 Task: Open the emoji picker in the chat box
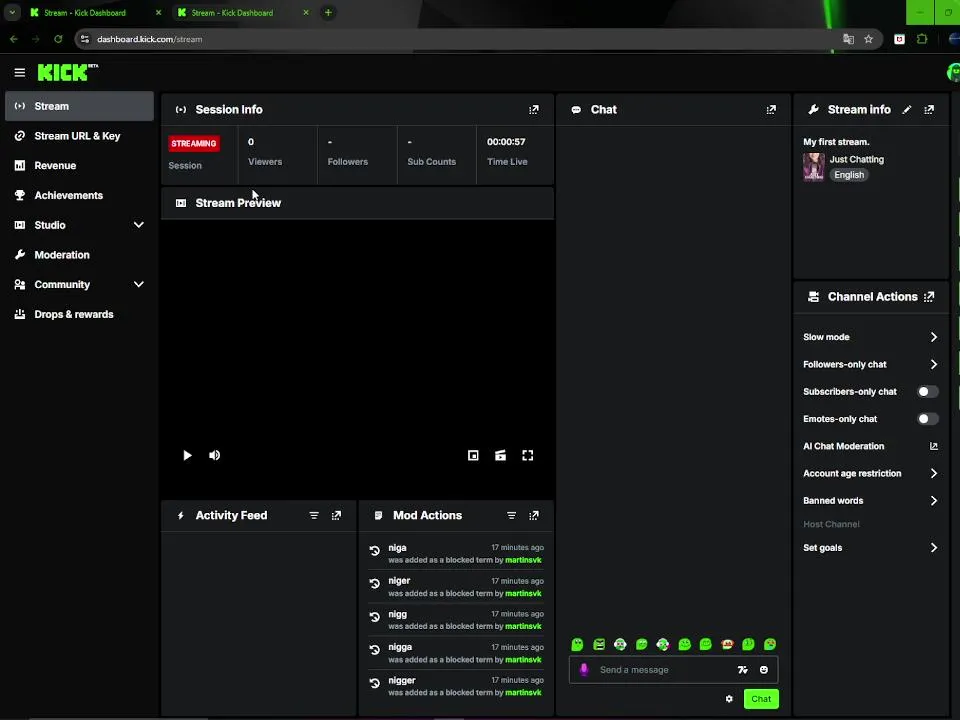[x=764, y=670]
